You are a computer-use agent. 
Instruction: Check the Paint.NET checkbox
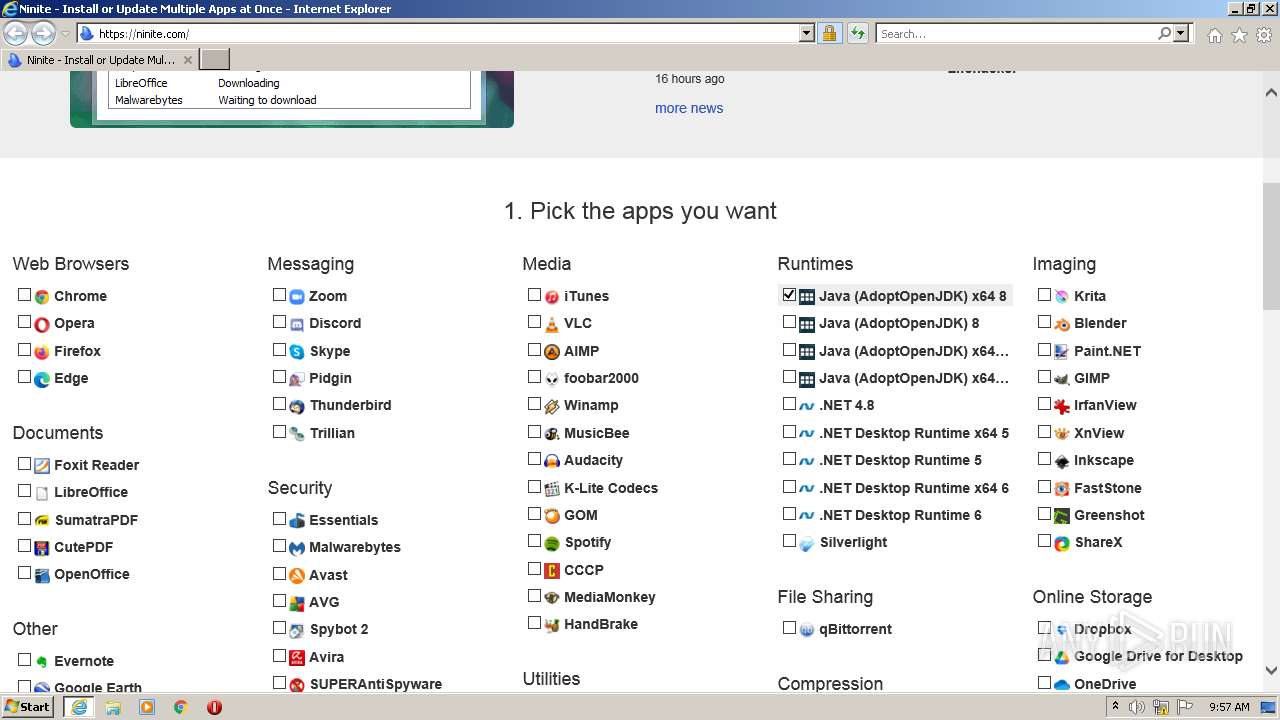(1044, 350)
